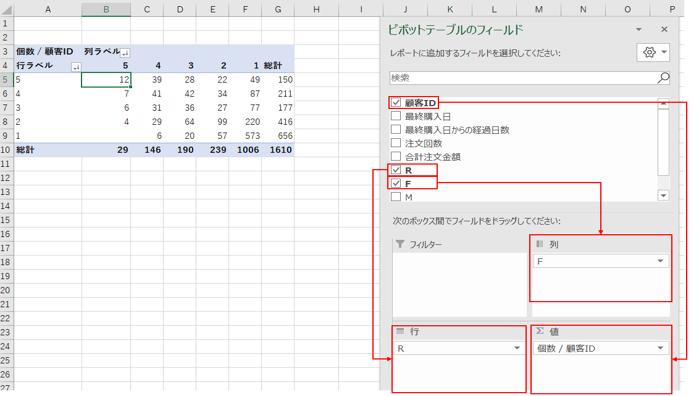The height and width of the screenshot is (396, 699).
Task: Check the 注文回数 field checkbox
Action: [396, 143]
